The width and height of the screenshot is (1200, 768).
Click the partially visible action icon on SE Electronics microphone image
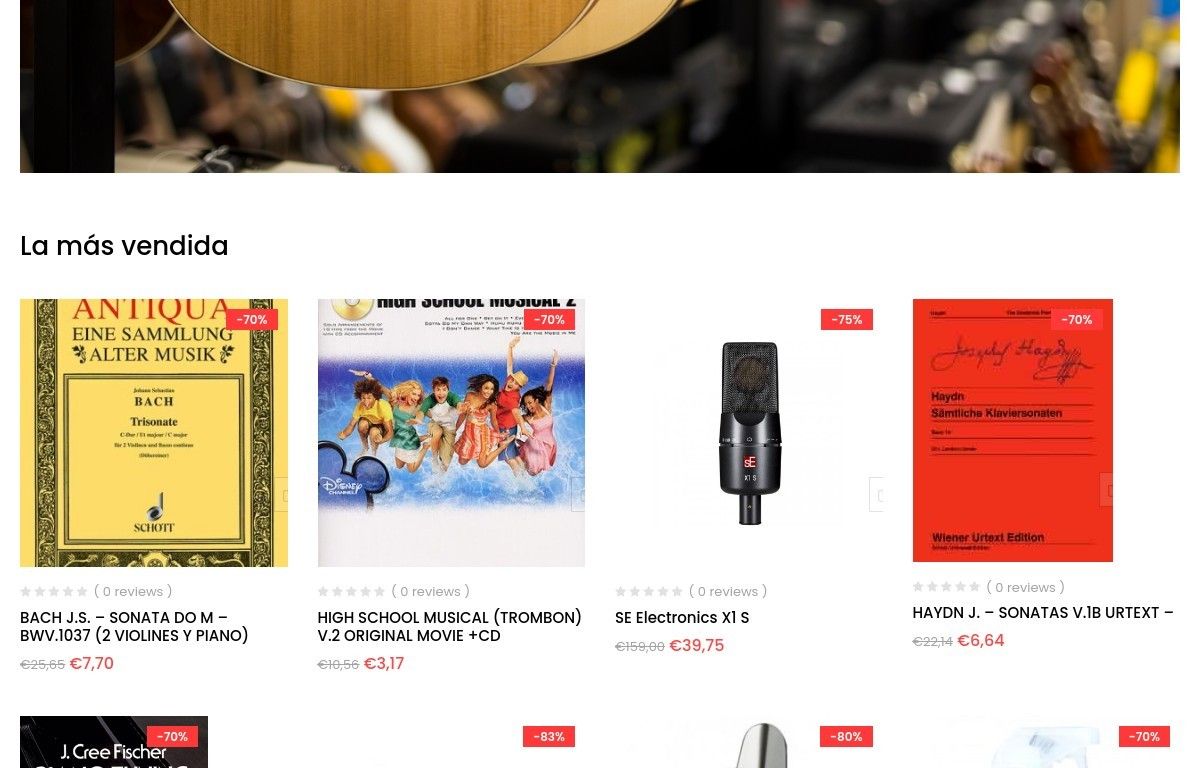[876, 495]
